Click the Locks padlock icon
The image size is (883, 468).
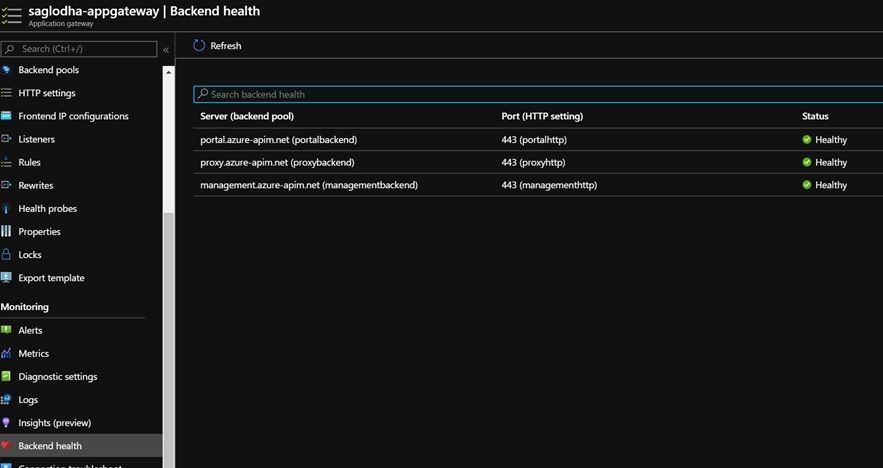point(6,255)
